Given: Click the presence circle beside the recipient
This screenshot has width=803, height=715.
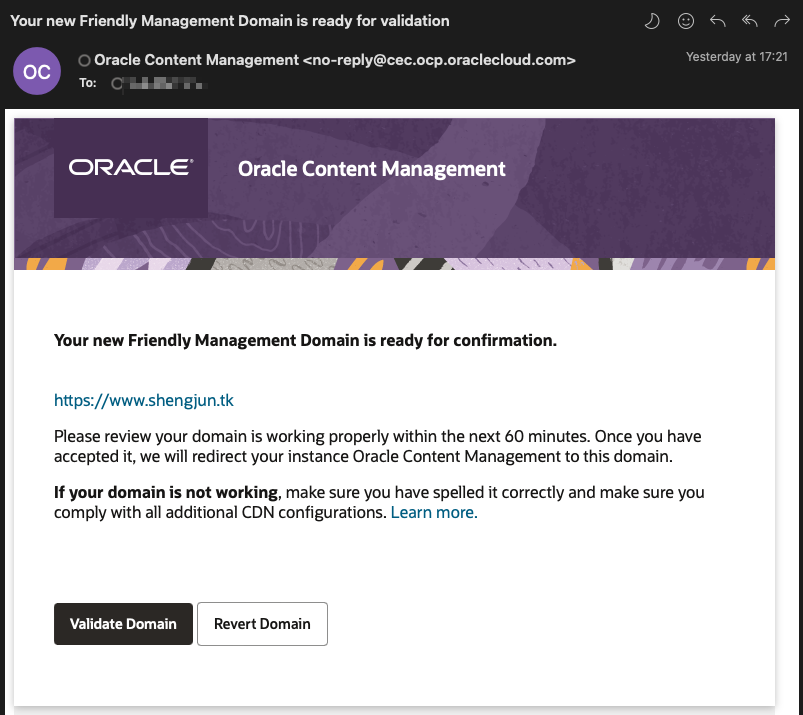Looking at the screenshot, I should click(117, 83).
